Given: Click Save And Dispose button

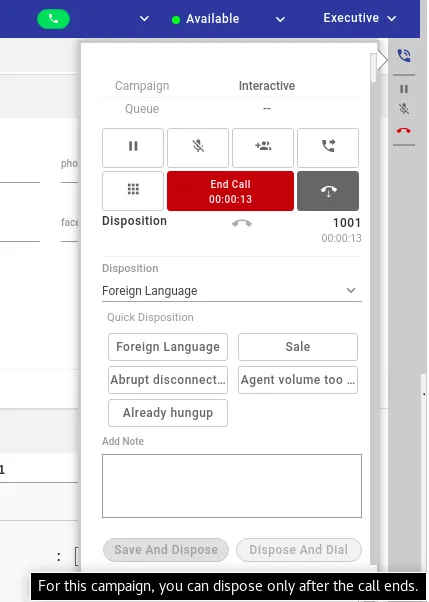Looking at the screenshot, I should tap(166, 550).
